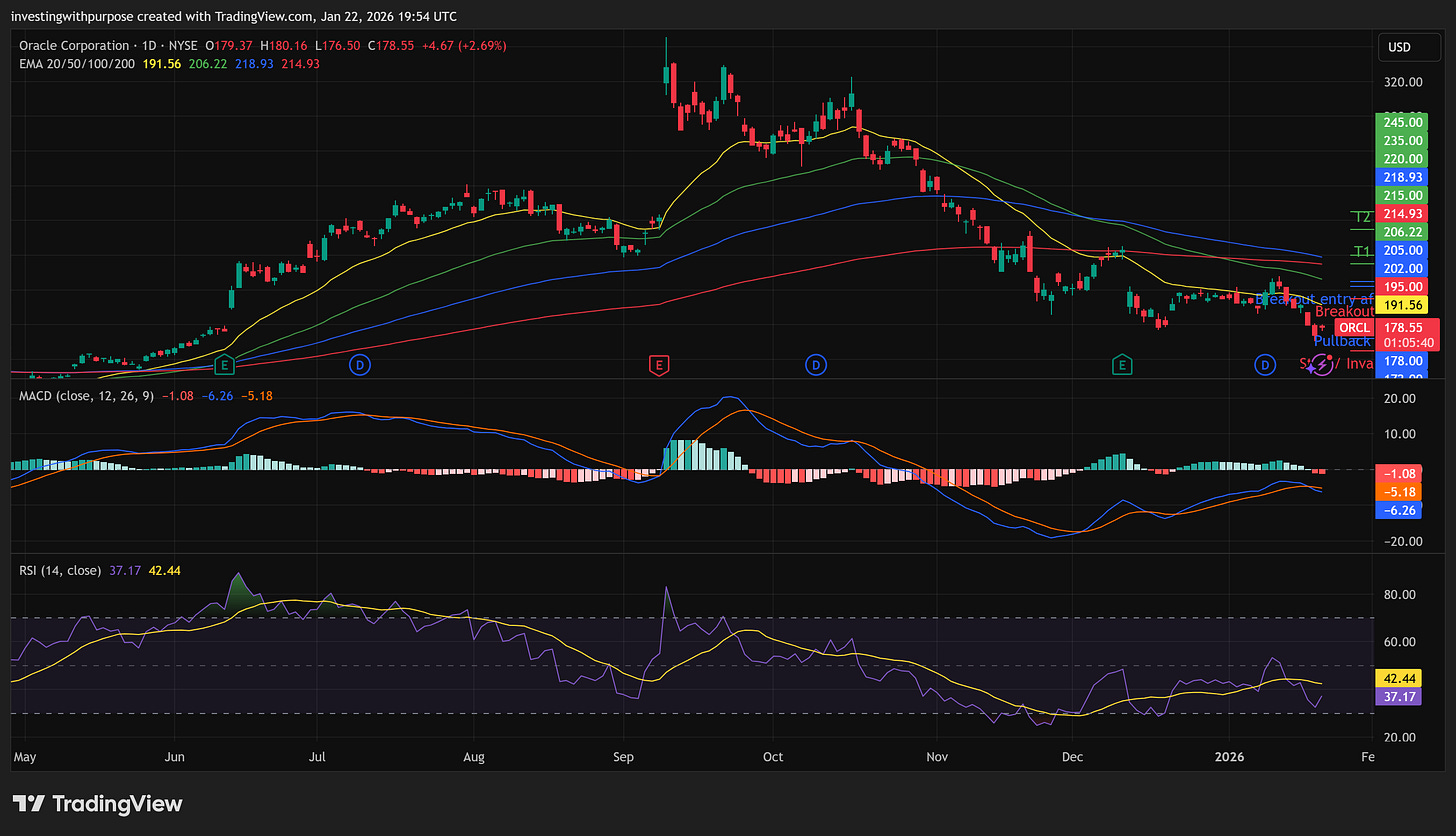The width and height of the screenshot is (1456, 836).
Task: Open the green earnings marker in June
Action: tap(225, 366)
